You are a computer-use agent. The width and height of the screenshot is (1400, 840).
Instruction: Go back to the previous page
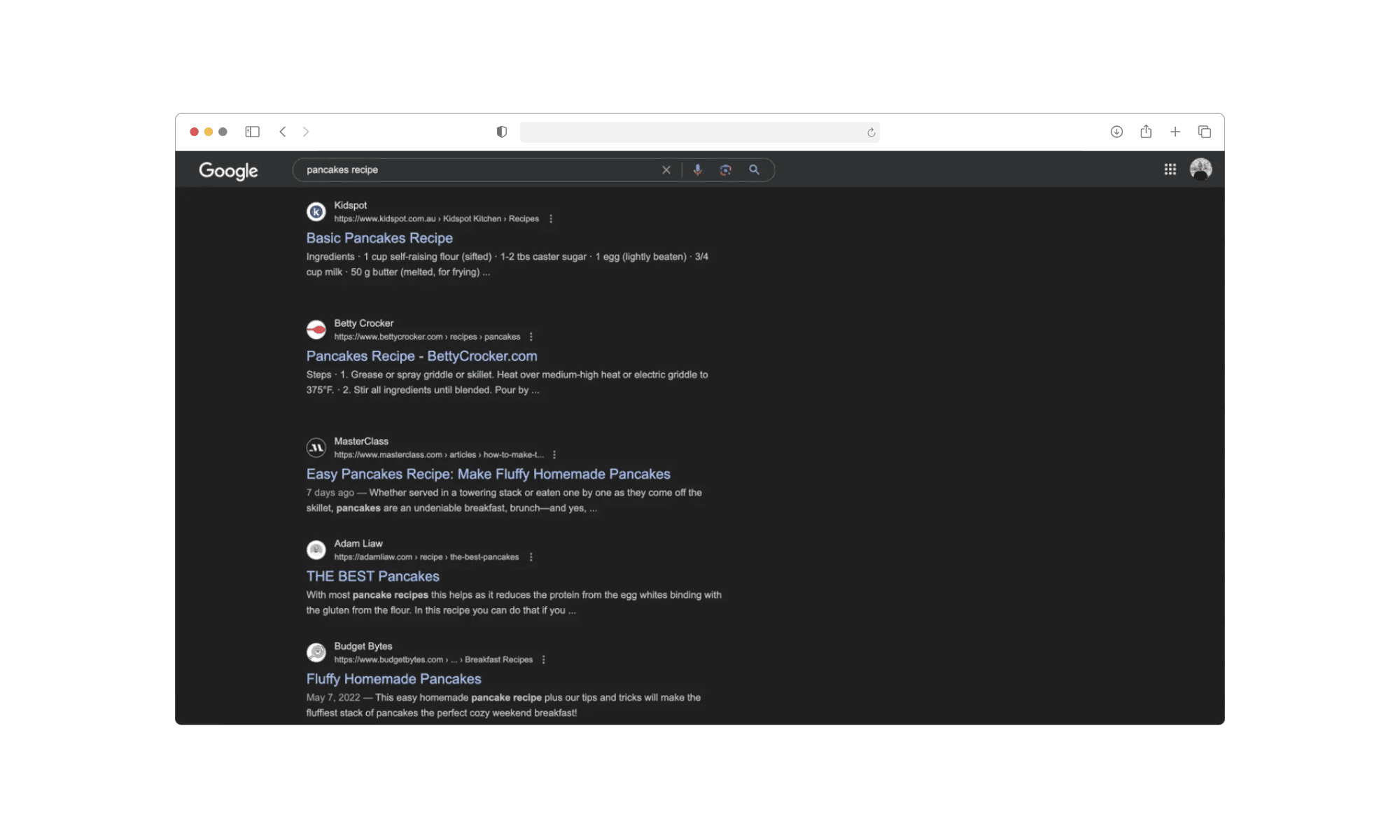tap(283, 132)
